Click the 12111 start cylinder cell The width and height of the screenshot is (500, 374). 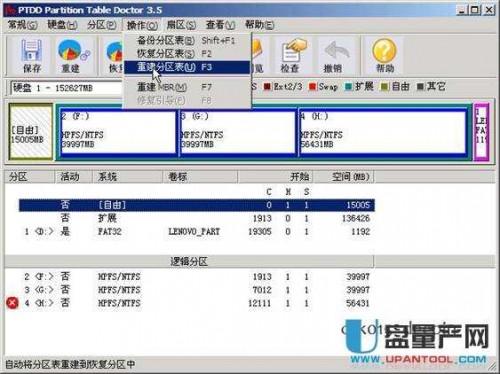point(260,303)
